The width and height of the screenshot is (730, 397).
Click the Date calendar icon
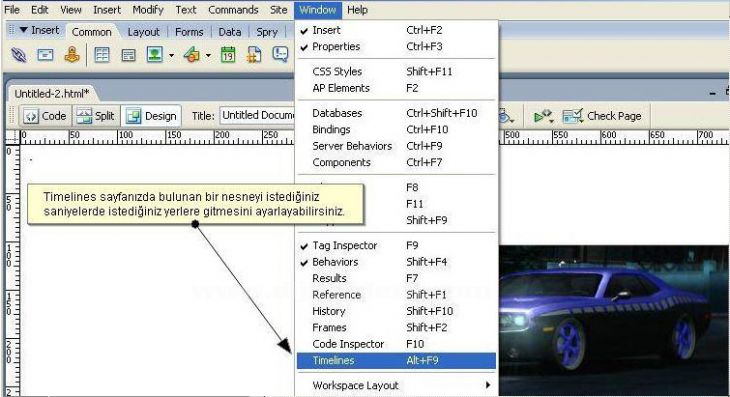[228, 55]
